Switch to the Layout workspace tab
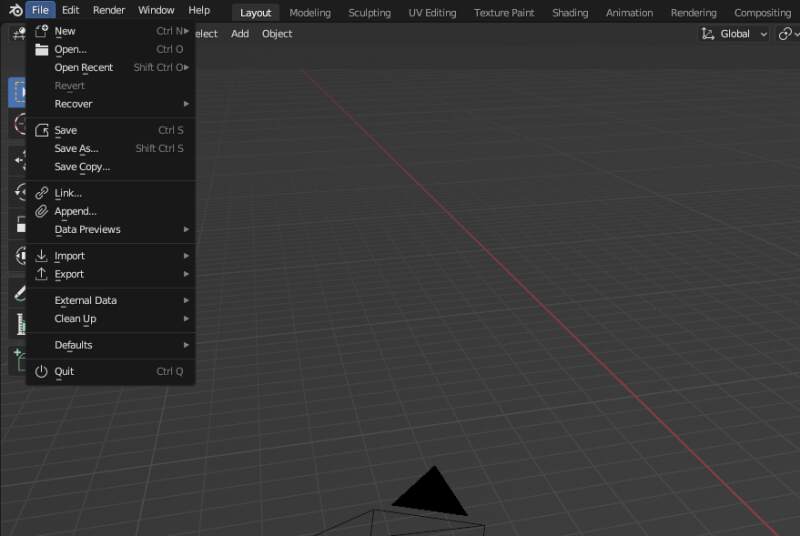 [256, 13]
